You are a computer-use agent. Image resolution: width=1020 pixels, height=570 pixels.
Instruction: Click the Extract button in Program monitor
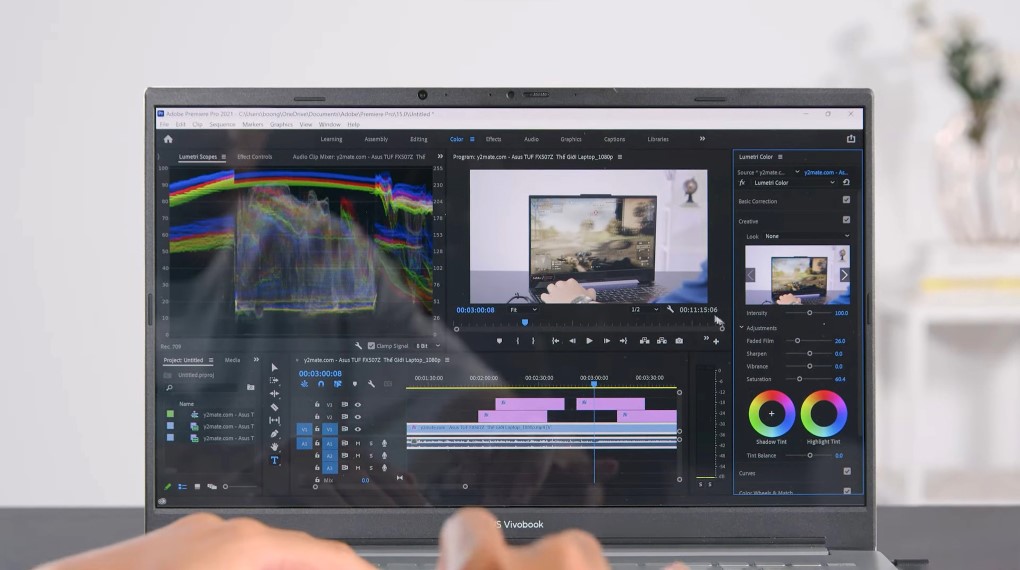pos(662,340)
